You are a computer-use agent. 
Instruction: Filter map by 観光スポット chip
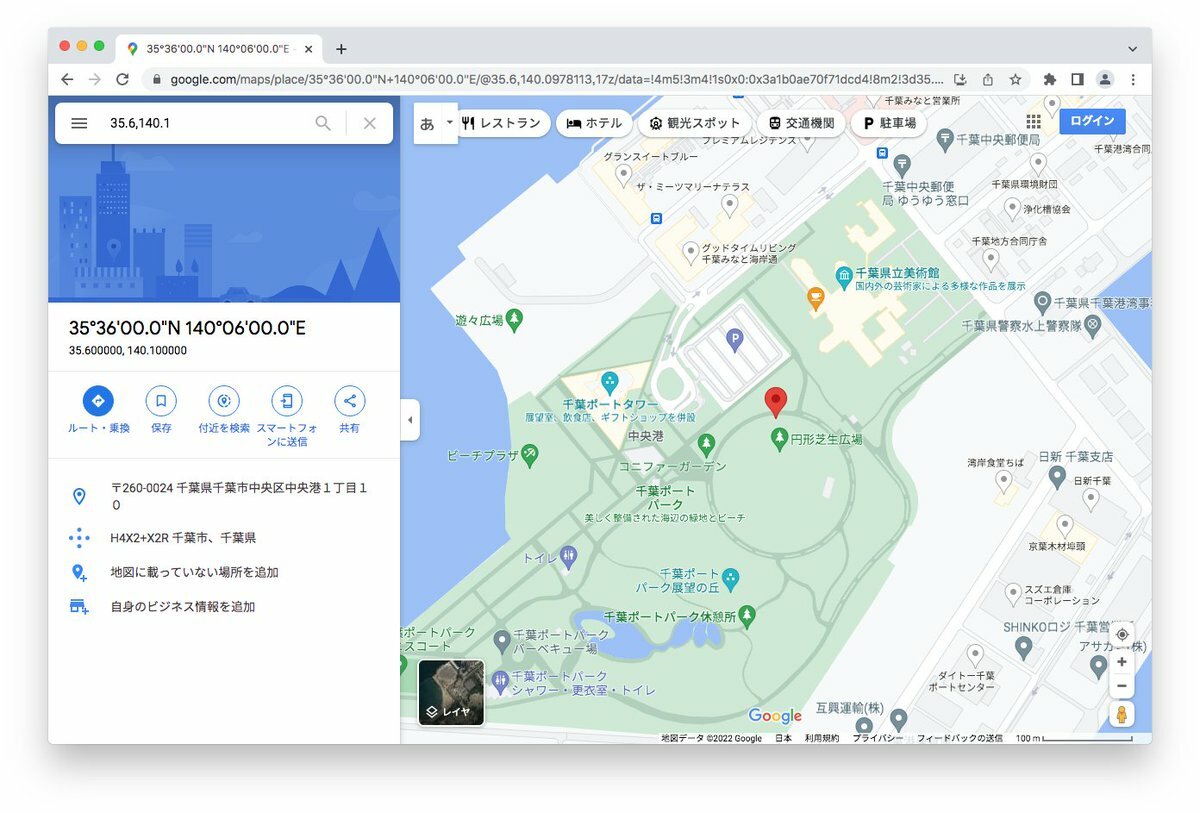[x=694, y=123]
